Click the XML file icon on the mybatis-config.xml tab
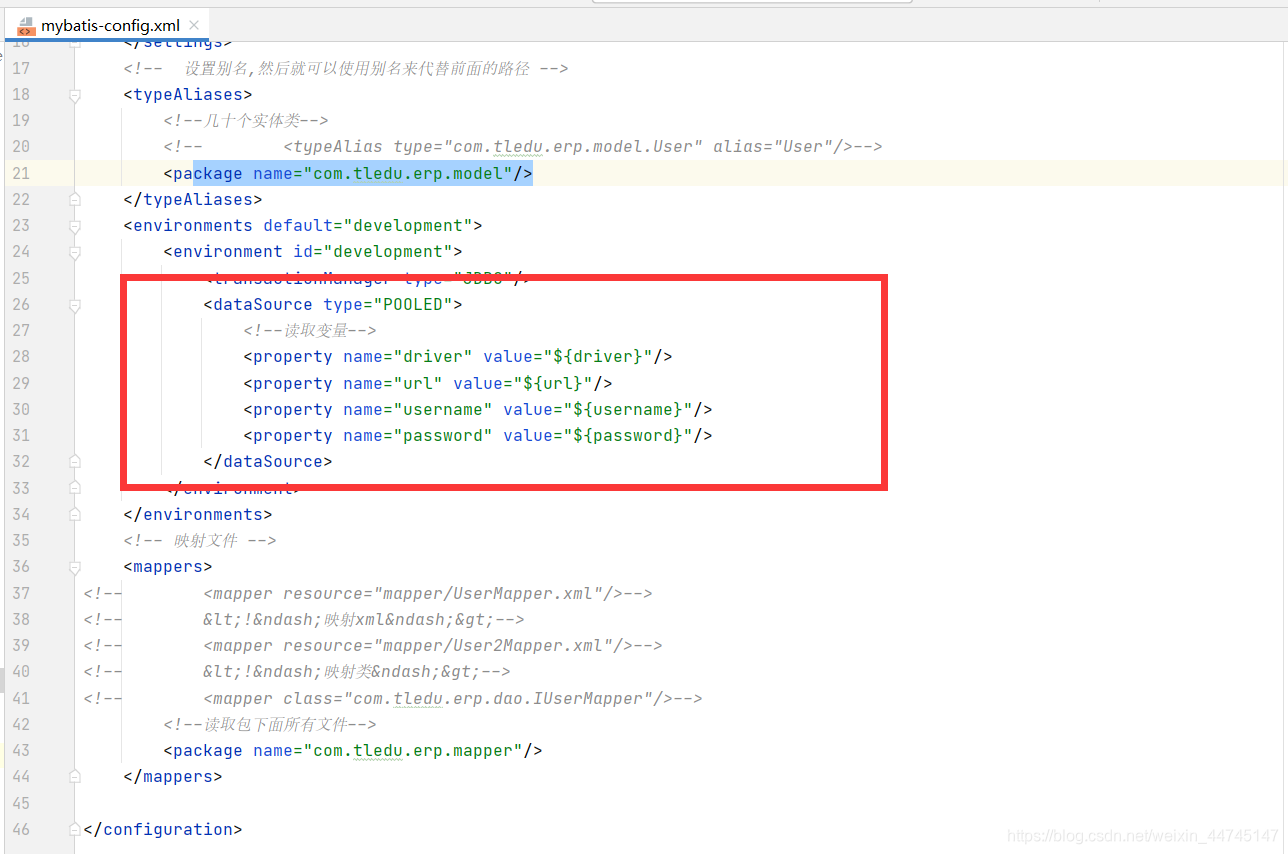This screenshot has height=854, width=1288. pyautogui.click(x=26, y=25)
